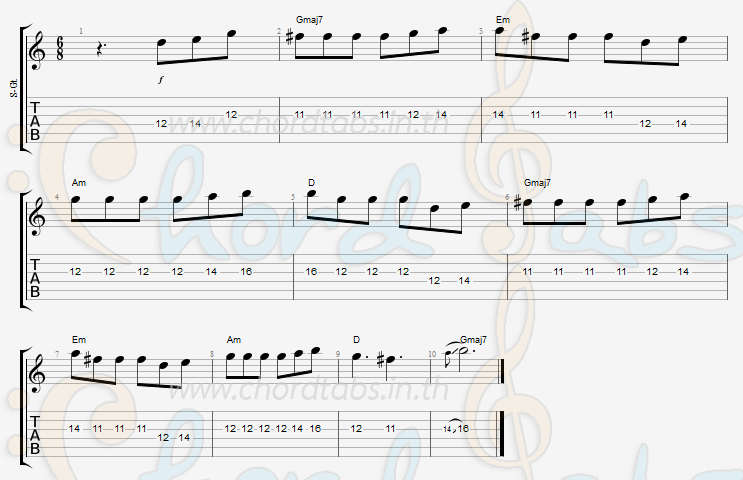Screen dimensions: 743x480
Task: Click the Em chord label above measure 3
Action: tap(503, 20)
